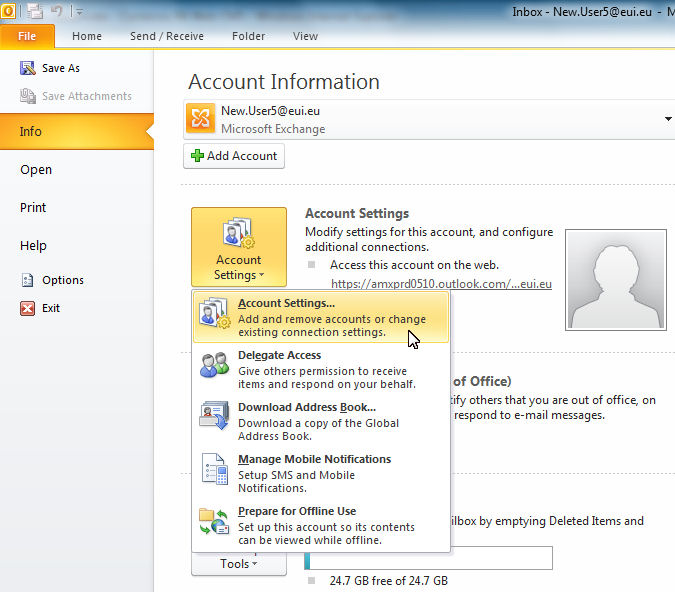Click the Save icon in quick access toolbar
The width and height of the screenshot is (675, 592).
(35, 11)
